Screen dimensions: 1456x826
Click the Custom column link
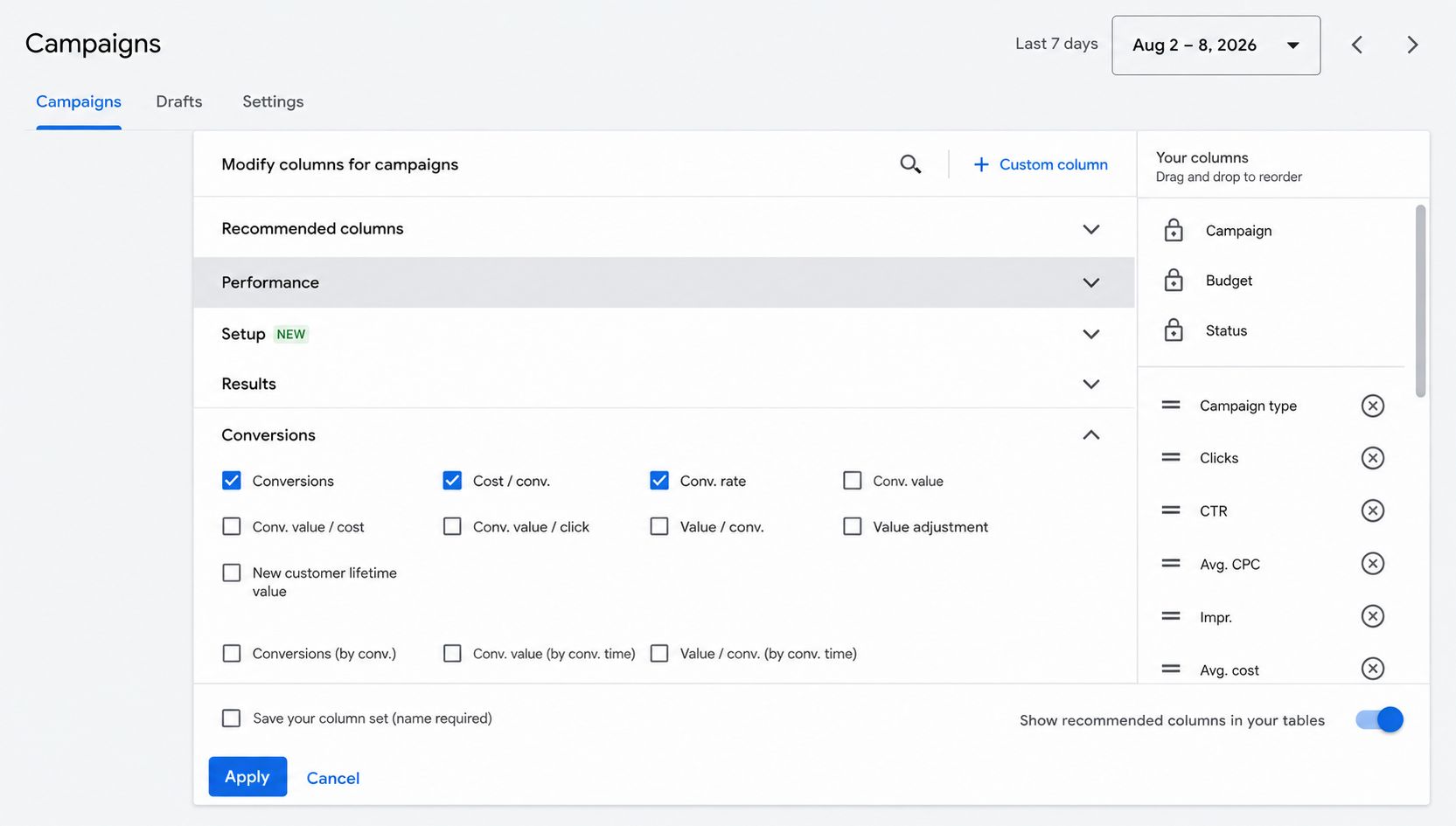pyautogui.click(x=1054, y=164)
